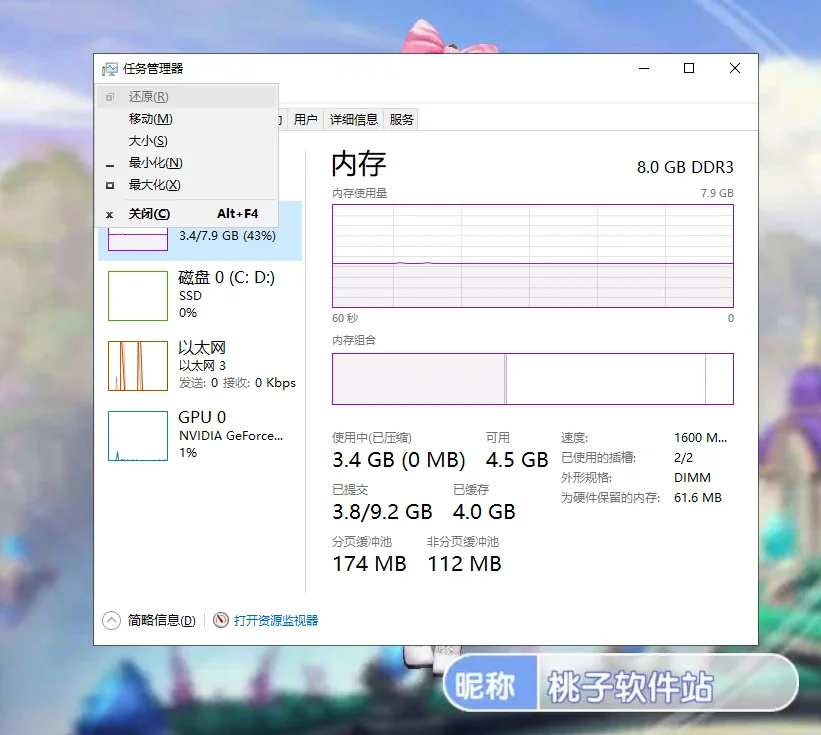821x735 pixels.
Task: Click the GPU 0 usage graph thumbnail
Action: (x=138, y=436)
